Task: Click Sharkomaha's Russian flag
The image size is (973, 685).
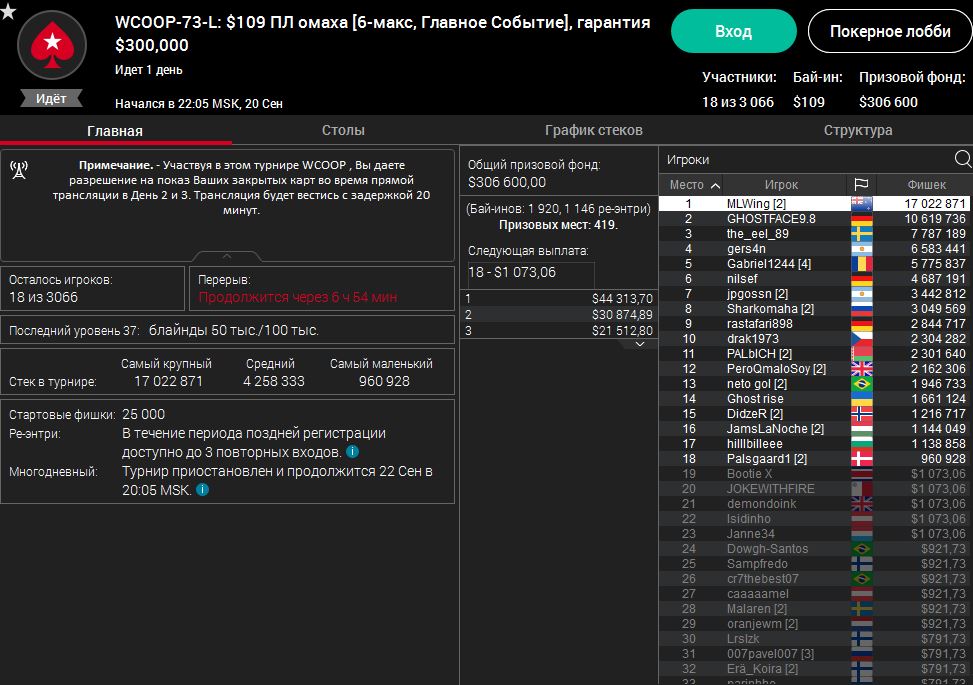Action: coord(861,308)
